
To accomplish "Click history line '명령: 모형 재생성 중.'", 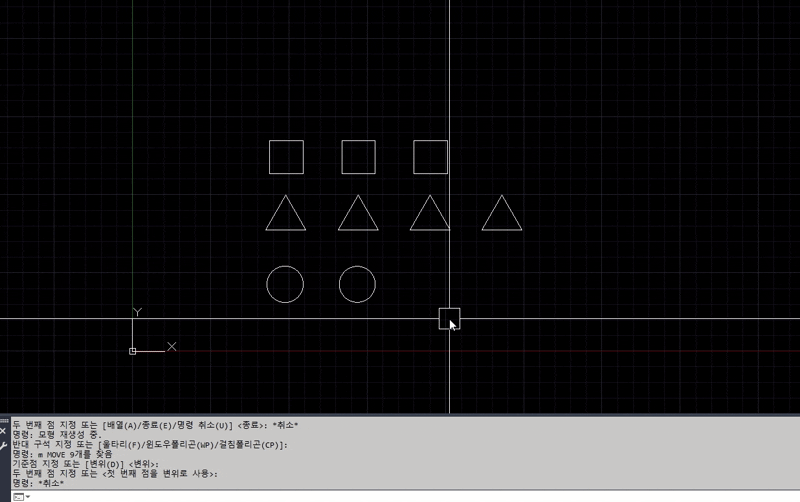I will 58,435.
